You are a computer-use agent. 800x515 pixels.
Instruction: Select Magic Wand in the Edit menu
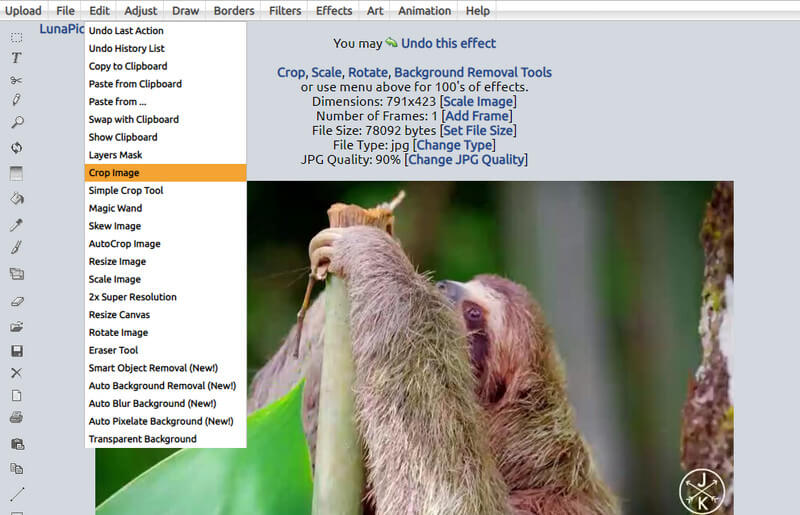coord(115,208)
